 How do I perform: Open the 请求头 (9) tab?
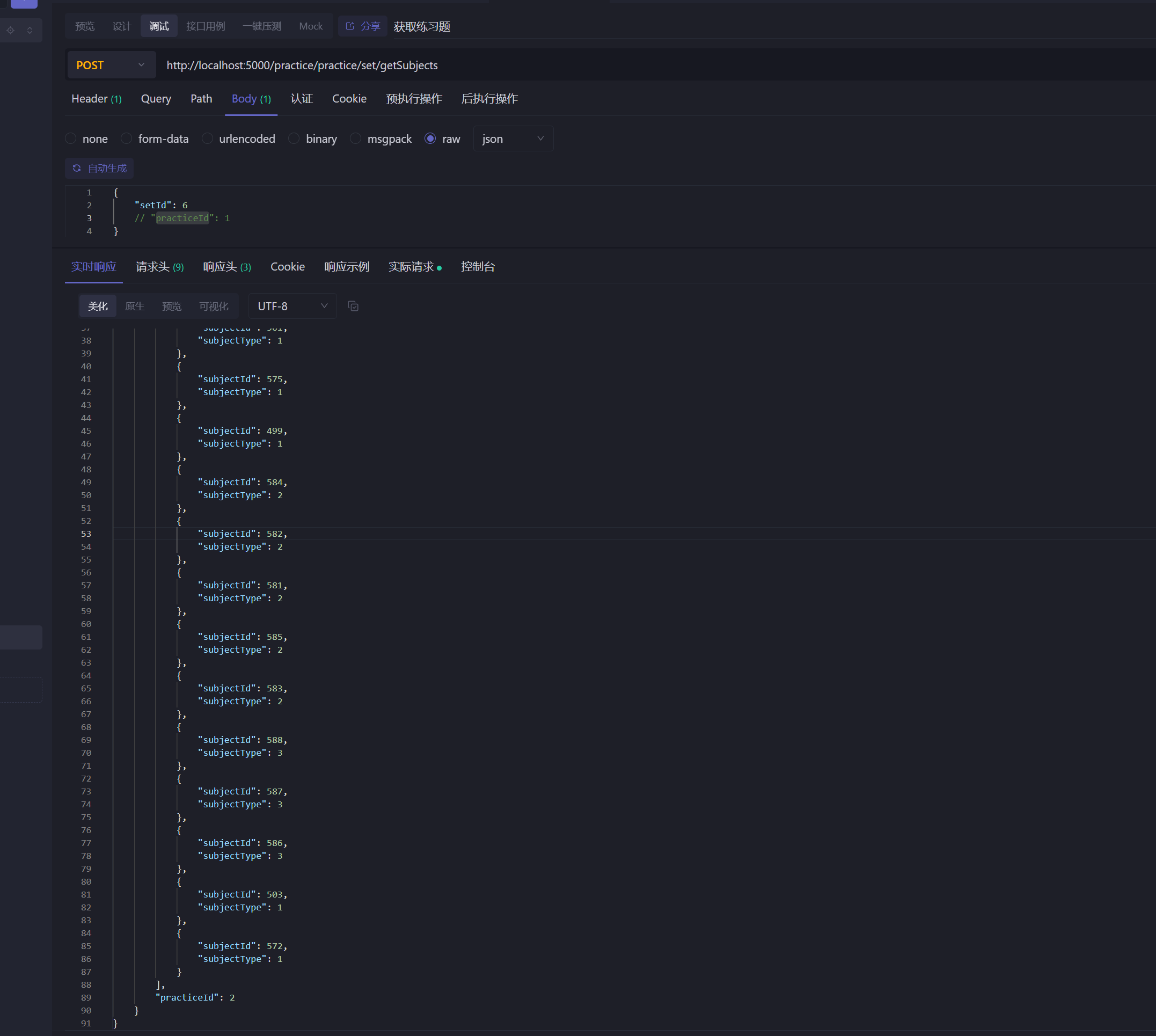tap(160, 267)
